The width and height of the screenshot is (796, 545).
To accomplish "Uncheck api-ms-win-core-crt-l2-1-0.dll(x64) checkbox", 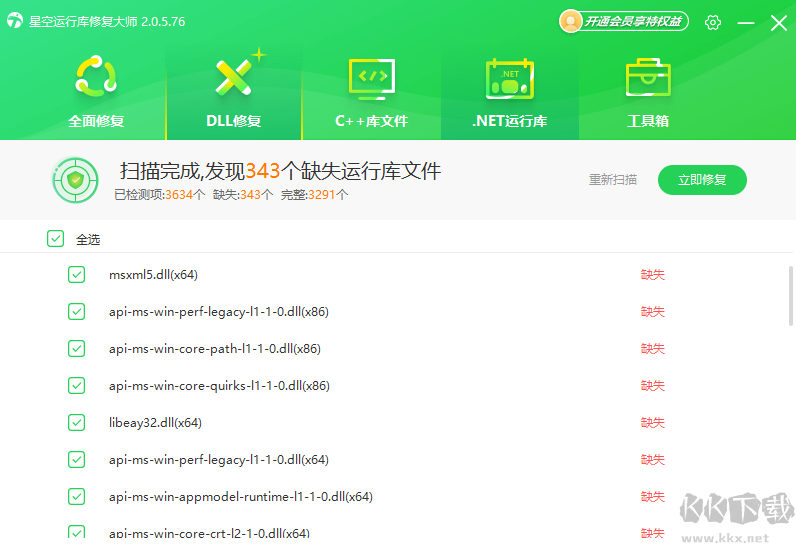I will pos(77,532).
